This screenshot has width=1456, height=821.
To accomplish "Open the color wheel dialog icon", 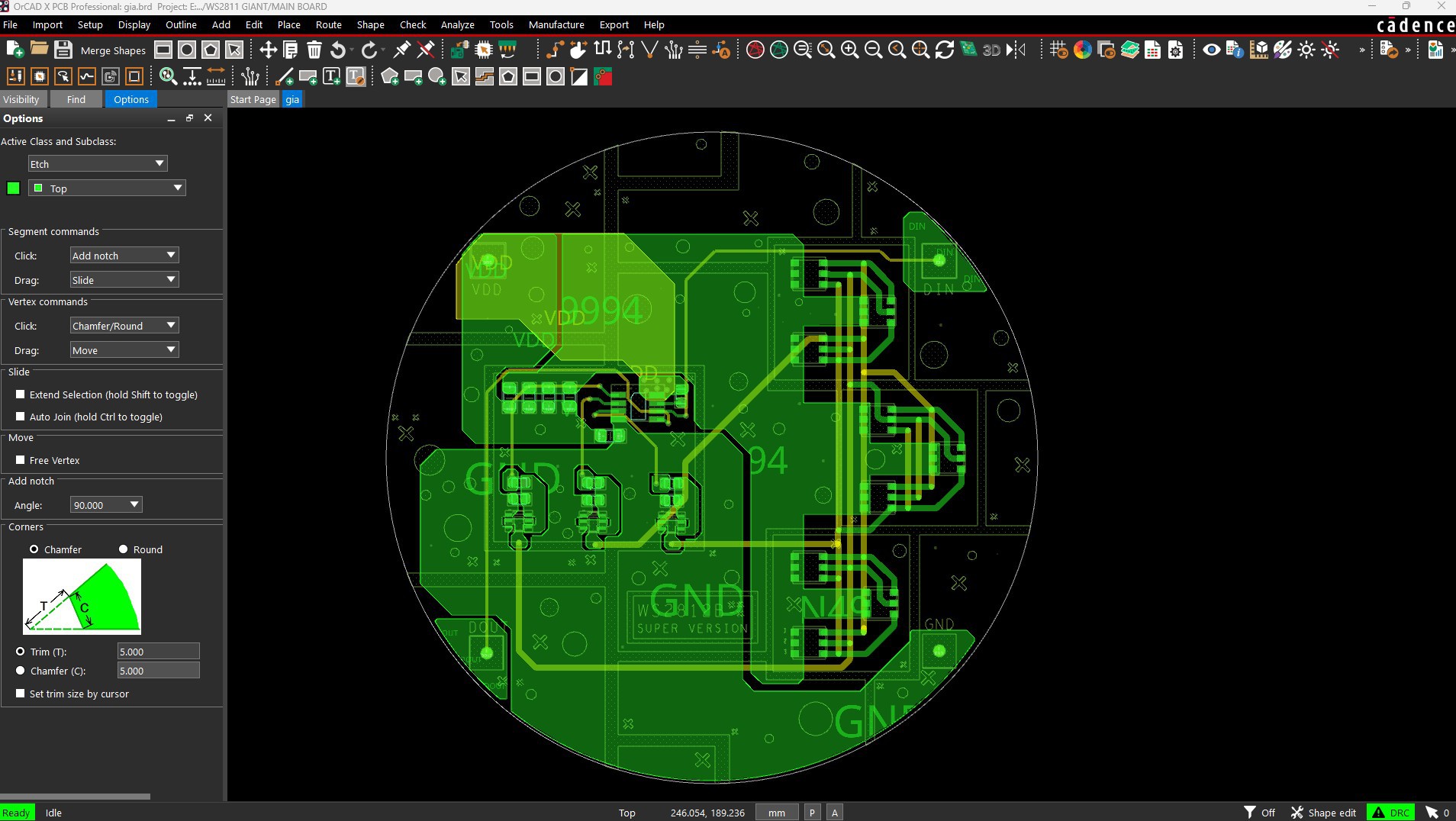I will pos(1082,50).
